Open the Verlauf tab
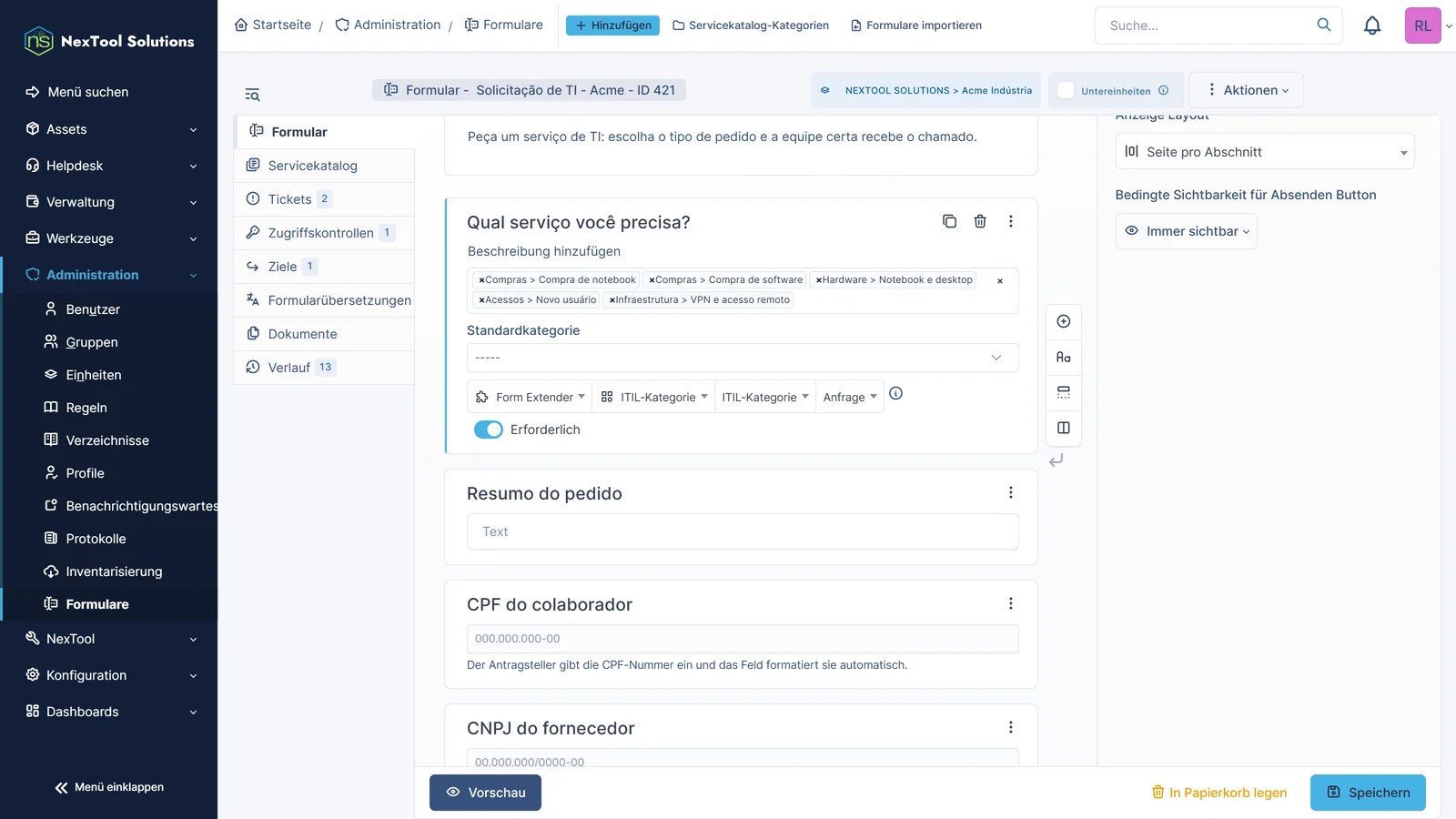 point(325,368)
